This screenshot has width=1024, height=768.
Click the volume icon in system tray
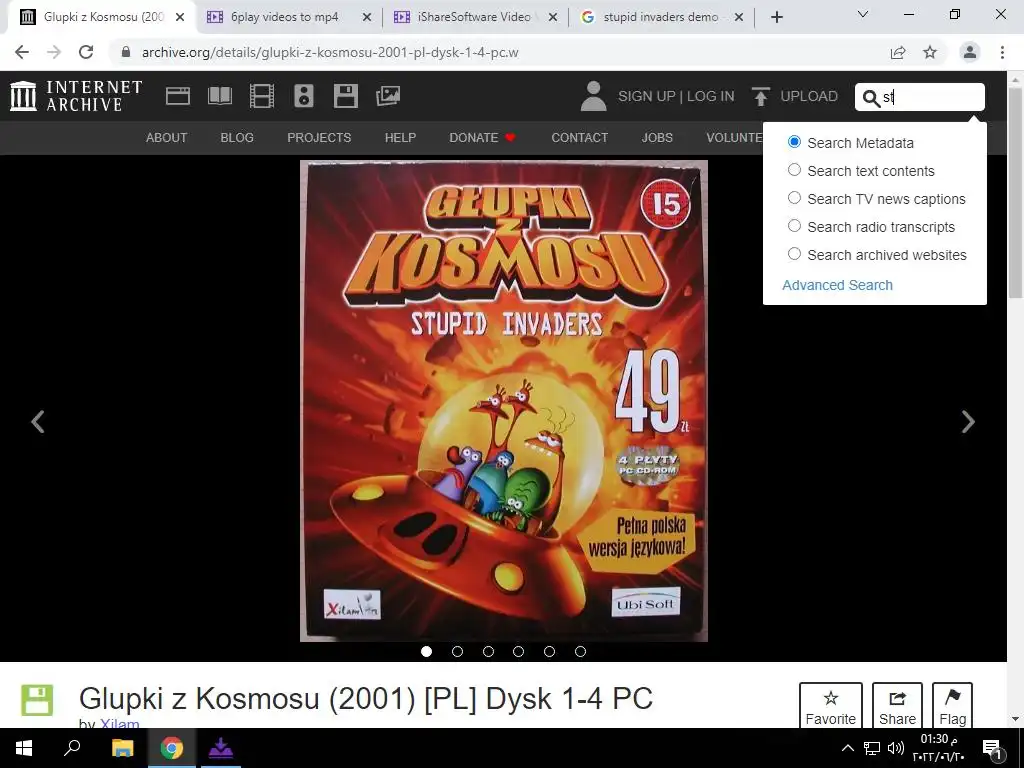point(896,748)
